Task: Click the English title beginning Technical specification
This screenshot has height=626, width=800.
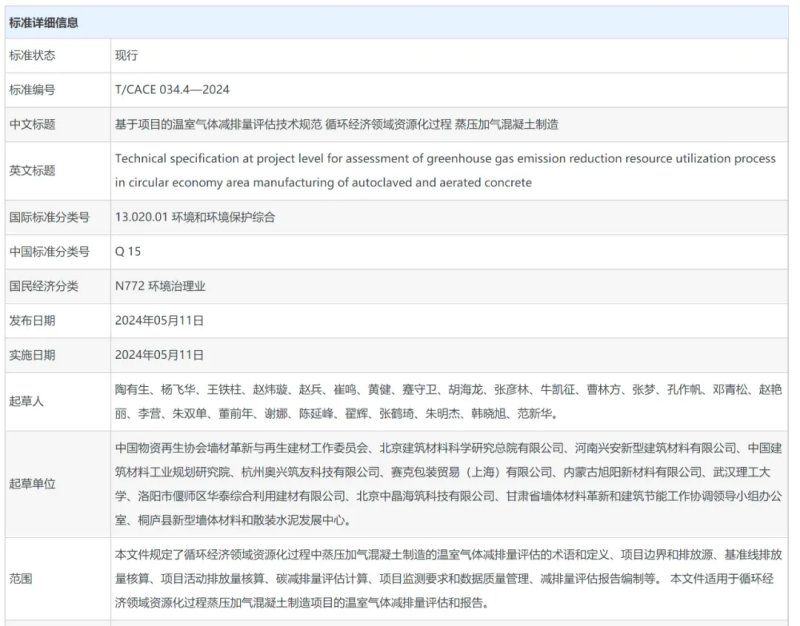Action: [x=445, y=170]
